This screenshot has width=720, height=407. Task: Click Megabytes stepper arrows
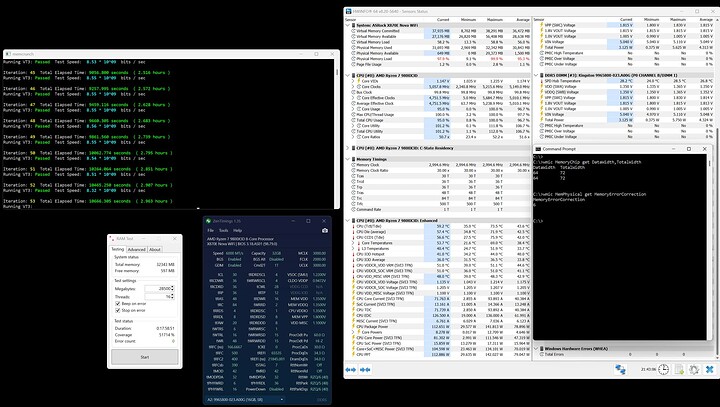coord(173,288)
